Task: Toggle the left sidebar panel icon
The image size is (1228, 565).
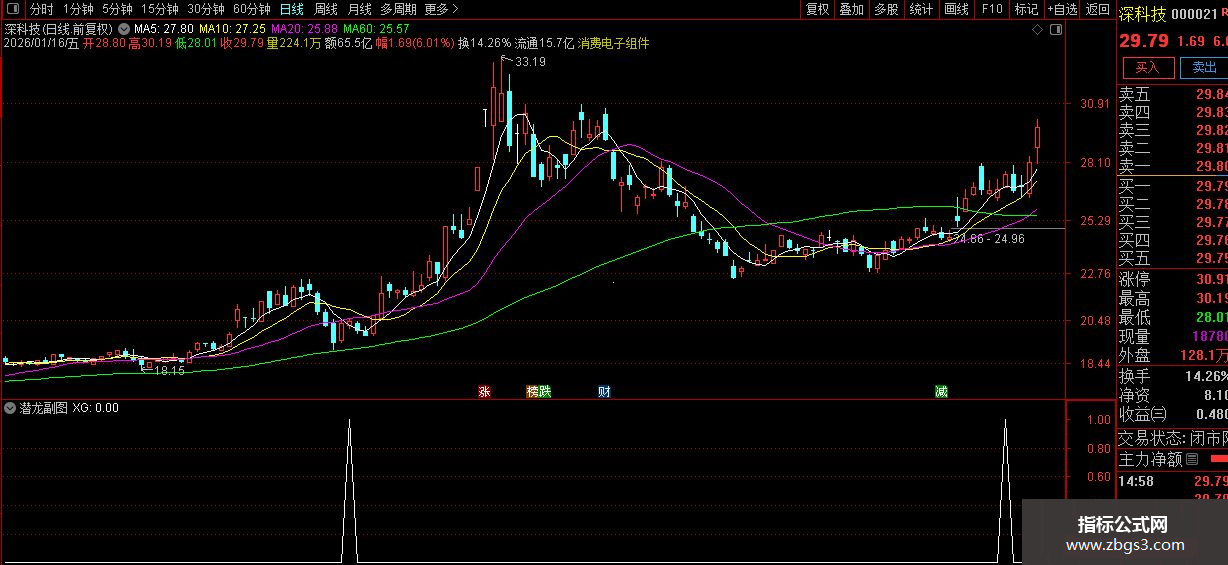Action: [x=12, y=9]
